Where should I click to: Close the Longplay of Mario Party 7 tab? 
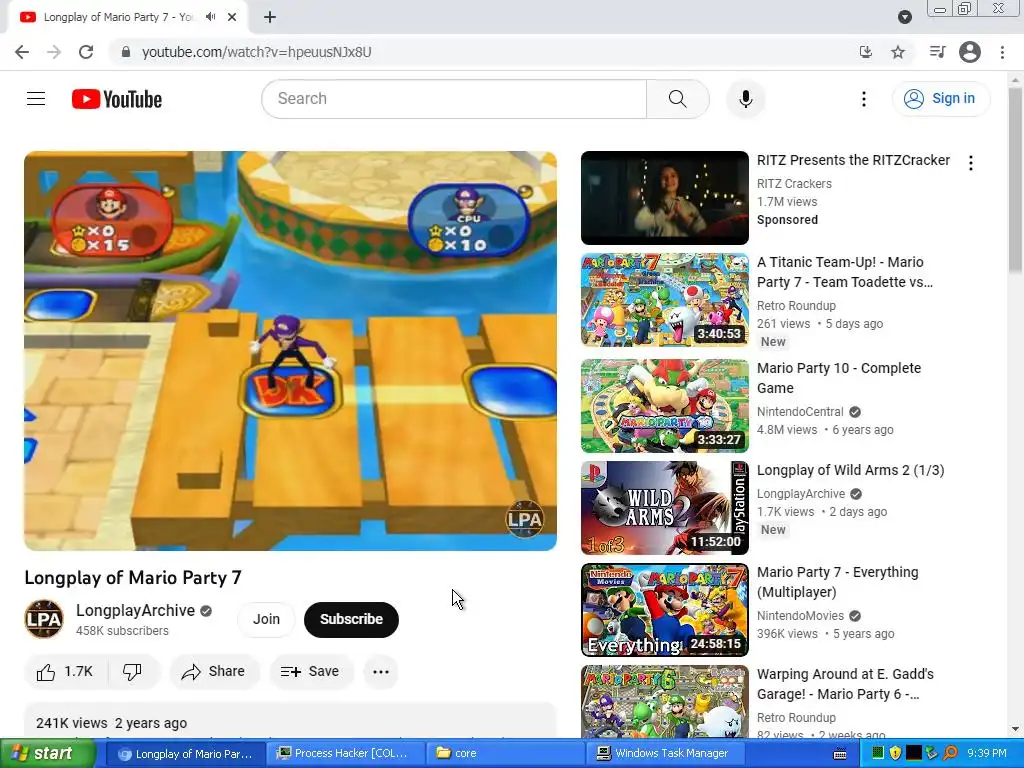coord(232,17)
